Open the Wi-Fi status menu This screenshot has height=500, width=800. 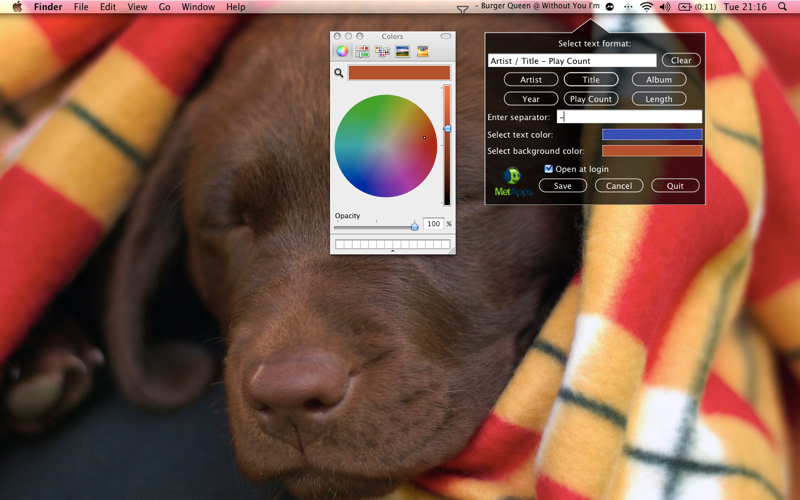[646, 7]
